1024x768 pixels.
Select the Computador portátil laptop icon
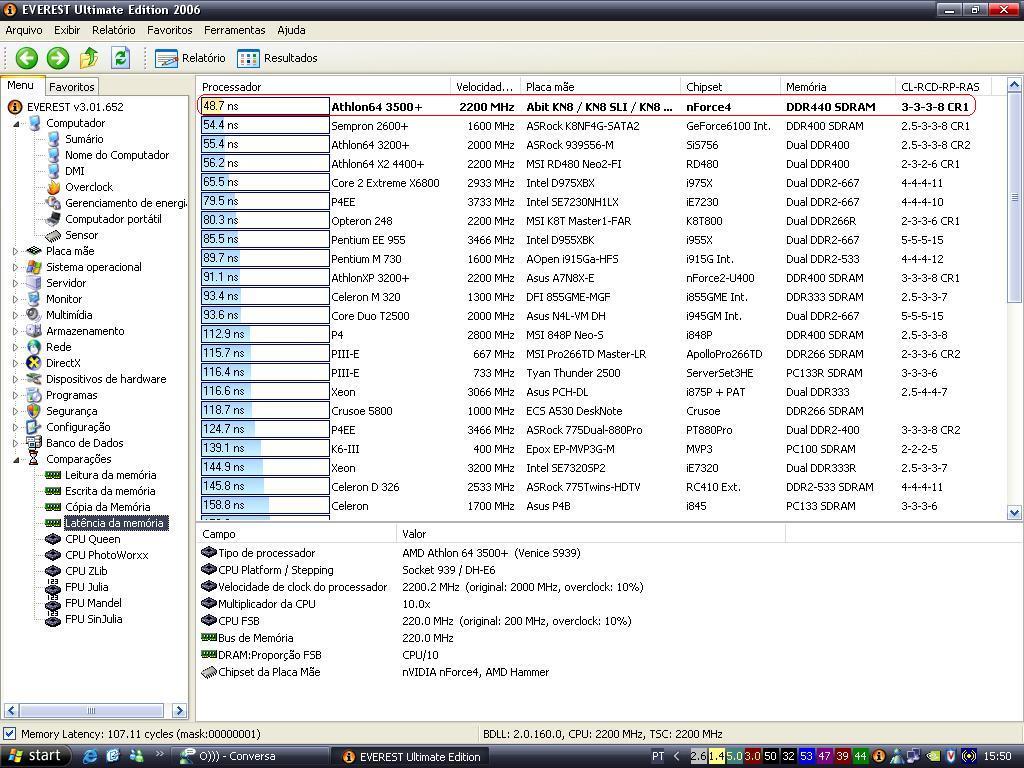(x=54, y=219)
